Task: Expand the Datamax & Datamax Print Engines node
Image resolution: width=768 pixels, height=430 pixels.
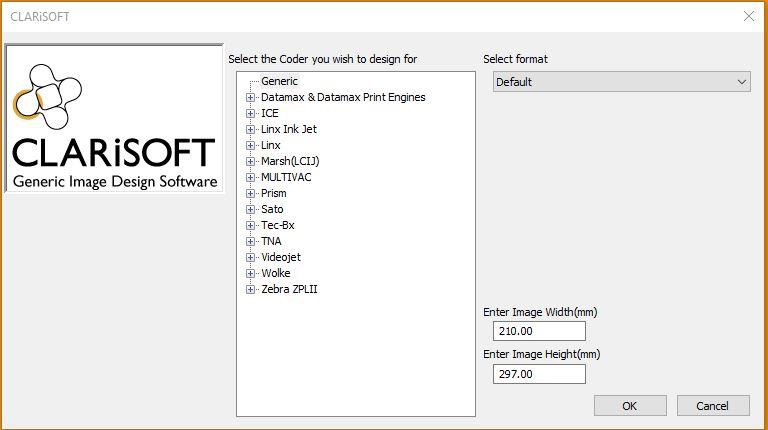Action: 250,98
